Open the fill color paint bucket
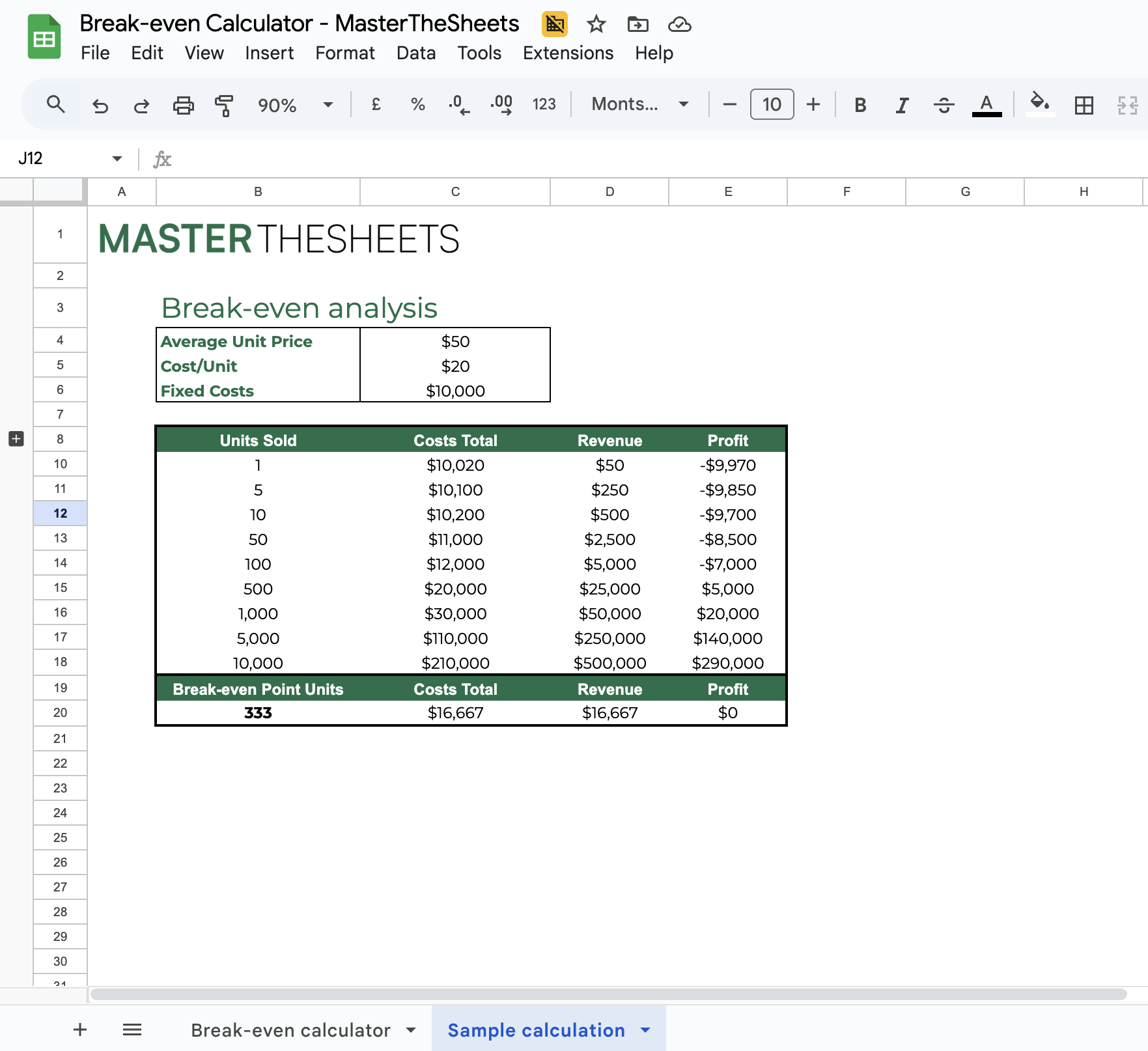Screen dimensions: 1148x1051 (1039, 103)
